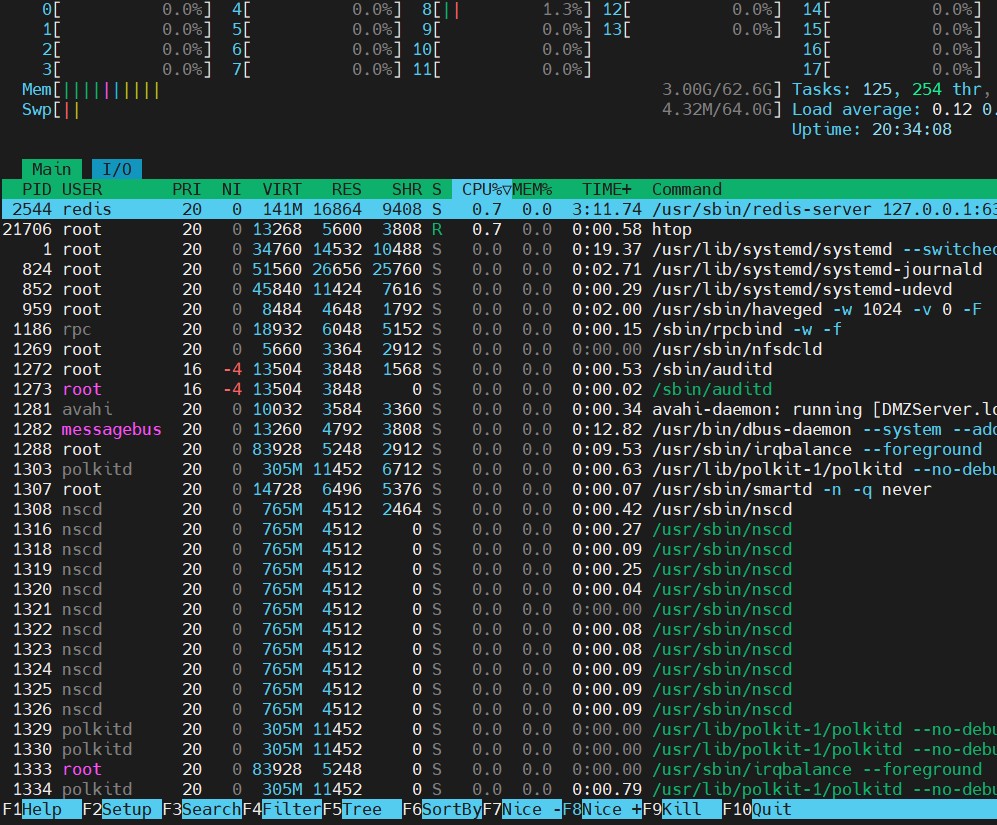Select nscd thread row with PID 1319
This screenshot has width=997, height=825.
point(498,569)
